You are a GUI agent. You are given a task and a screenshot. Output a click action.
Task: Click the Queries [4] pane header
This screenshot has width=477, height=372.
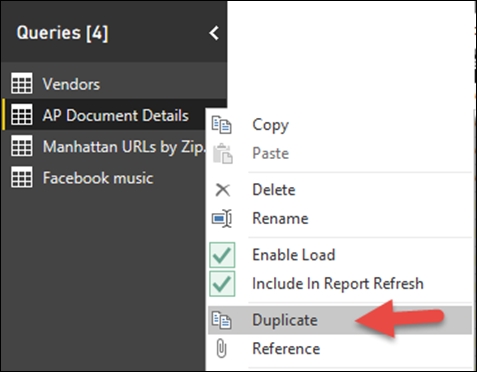point(62,33)
